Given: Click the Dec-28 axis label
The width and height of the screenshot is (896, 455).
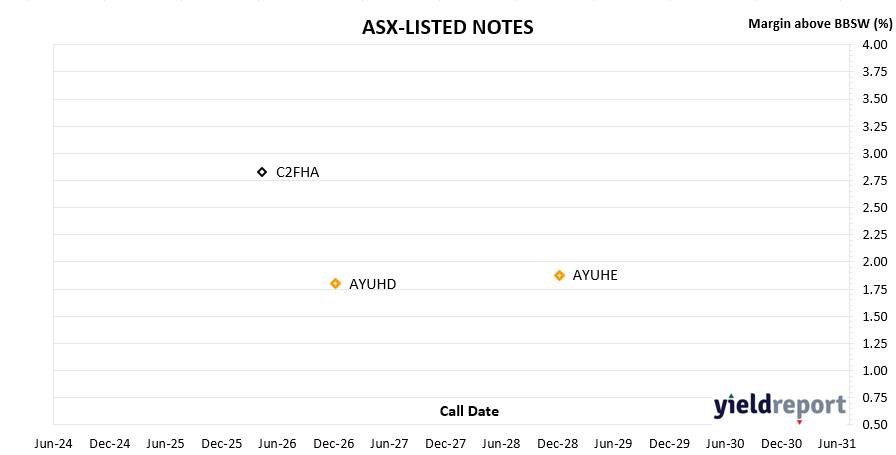Looking at the screenshot, I should click(x=557, y=444).
